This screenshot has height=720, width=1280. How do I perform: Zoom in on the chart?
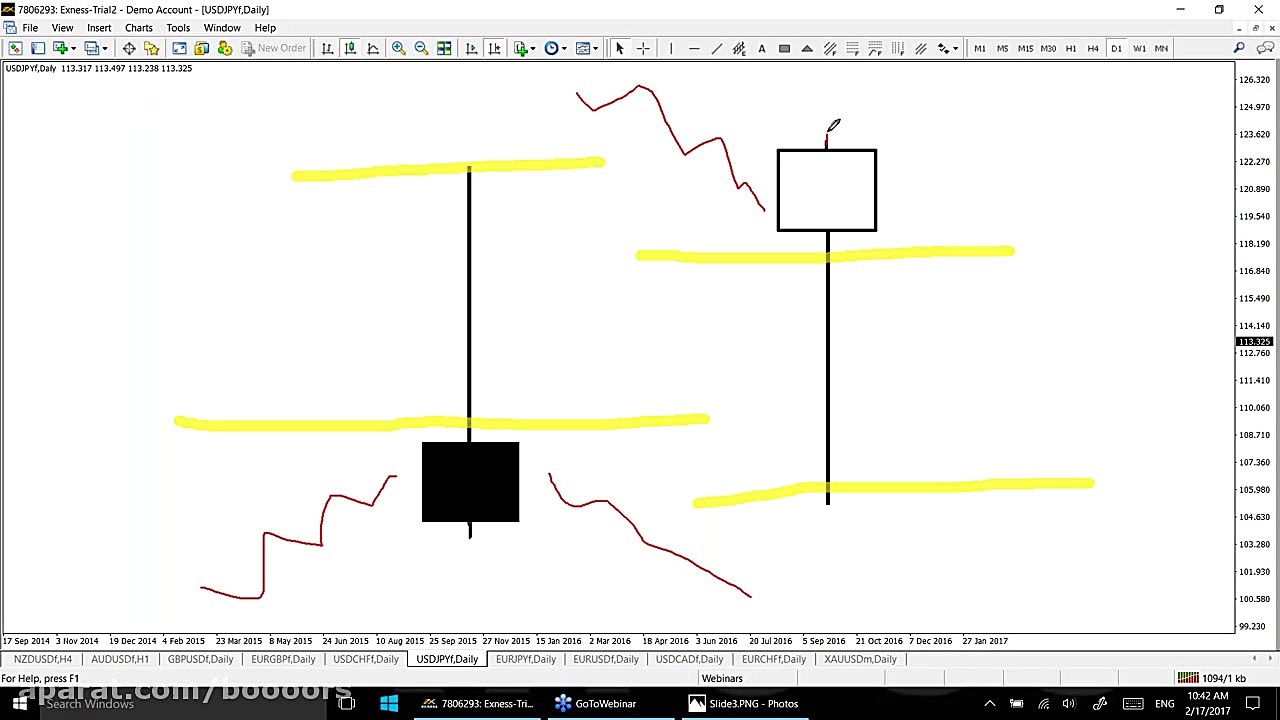click(x=398, y=48)
